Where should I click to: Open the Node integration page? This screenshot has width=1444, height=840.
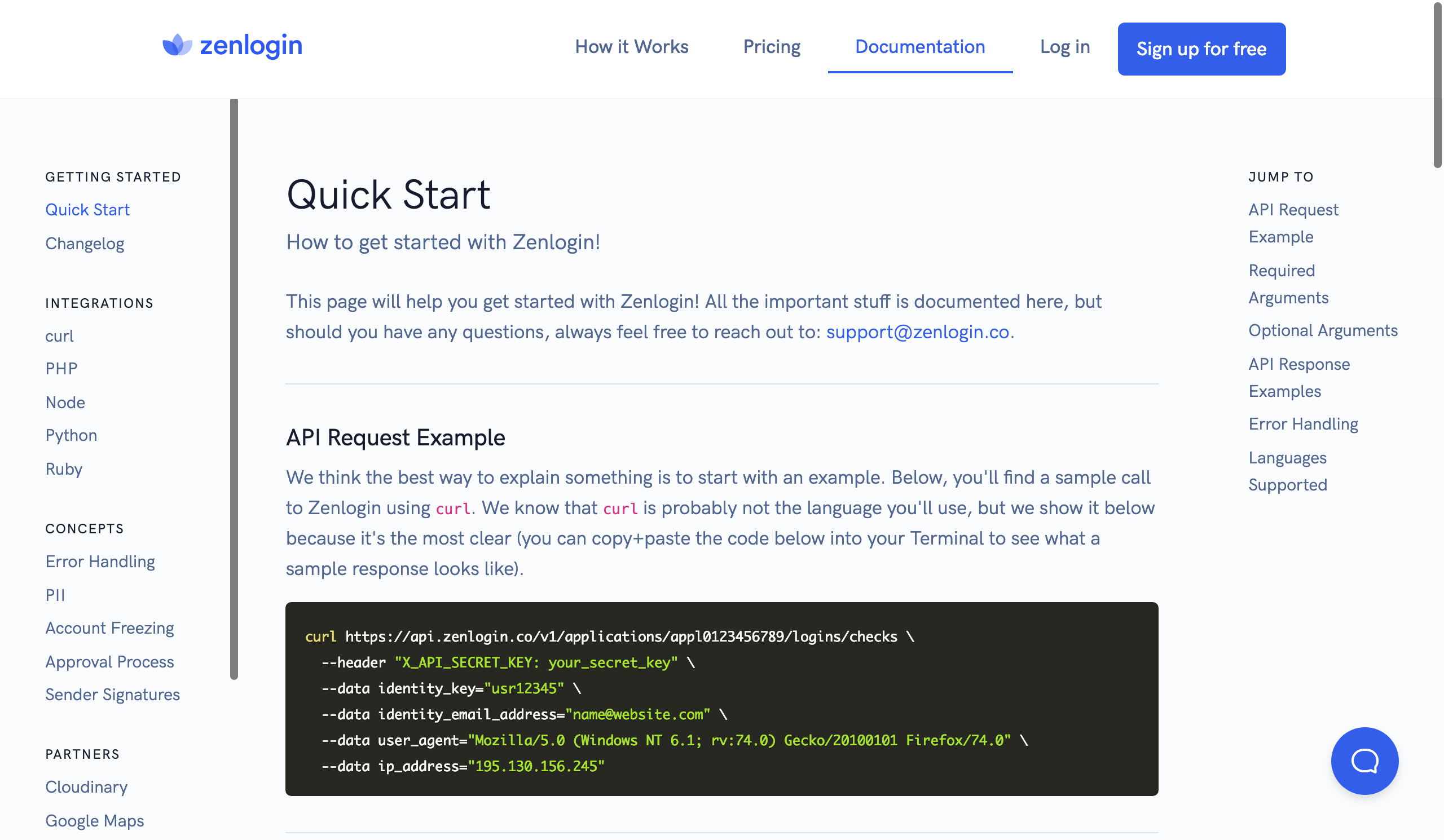coord(65,402)
